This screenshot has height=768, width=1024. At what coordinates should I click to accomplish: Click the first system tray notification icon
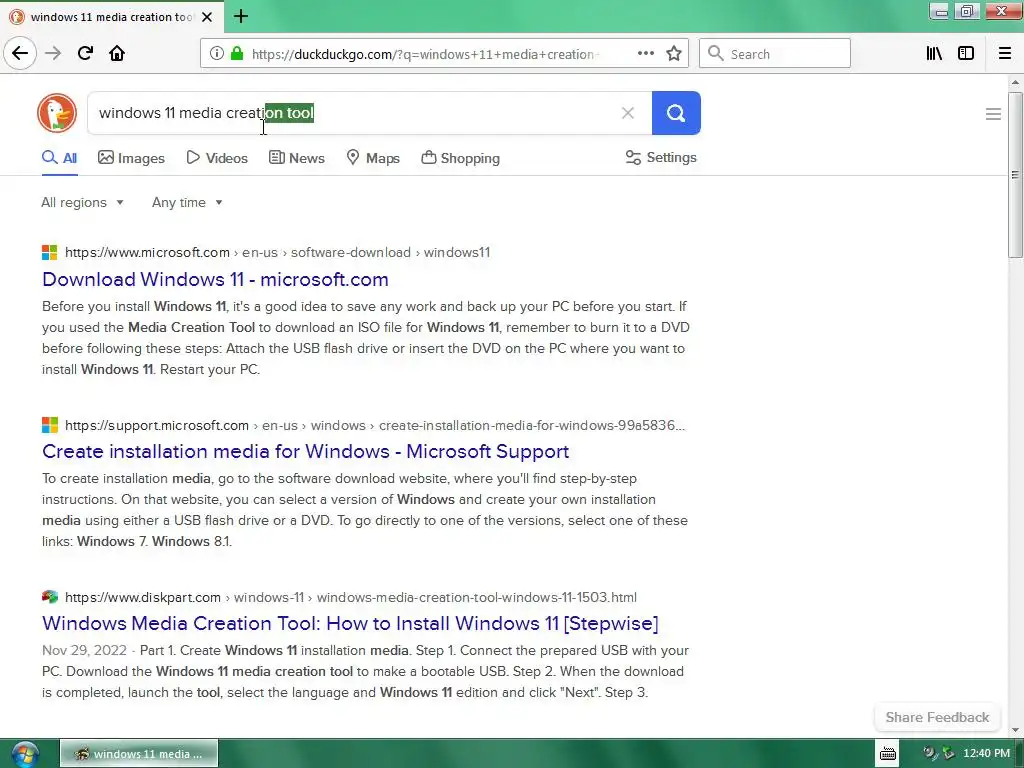click(929, 753)
